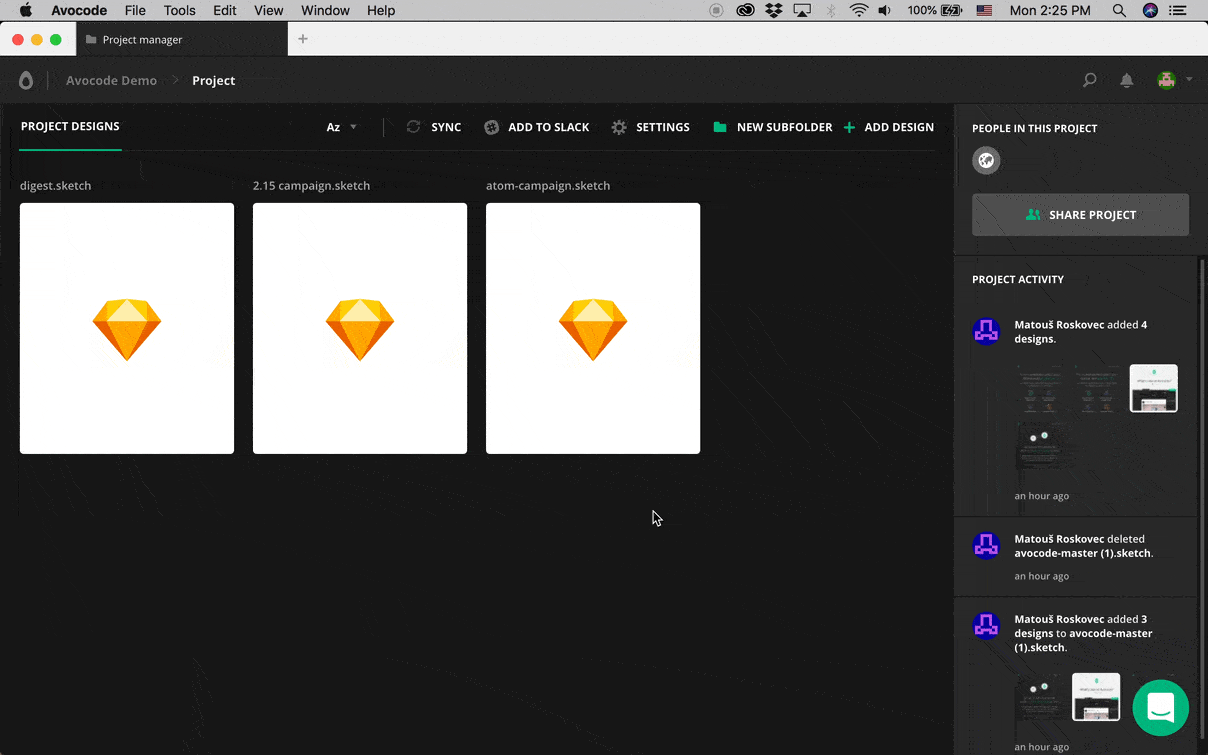The width and height of the screenshot is (1208, 755).
Task: Click the Dropbox menu bar icon
Action: click(x=773, y=10)
